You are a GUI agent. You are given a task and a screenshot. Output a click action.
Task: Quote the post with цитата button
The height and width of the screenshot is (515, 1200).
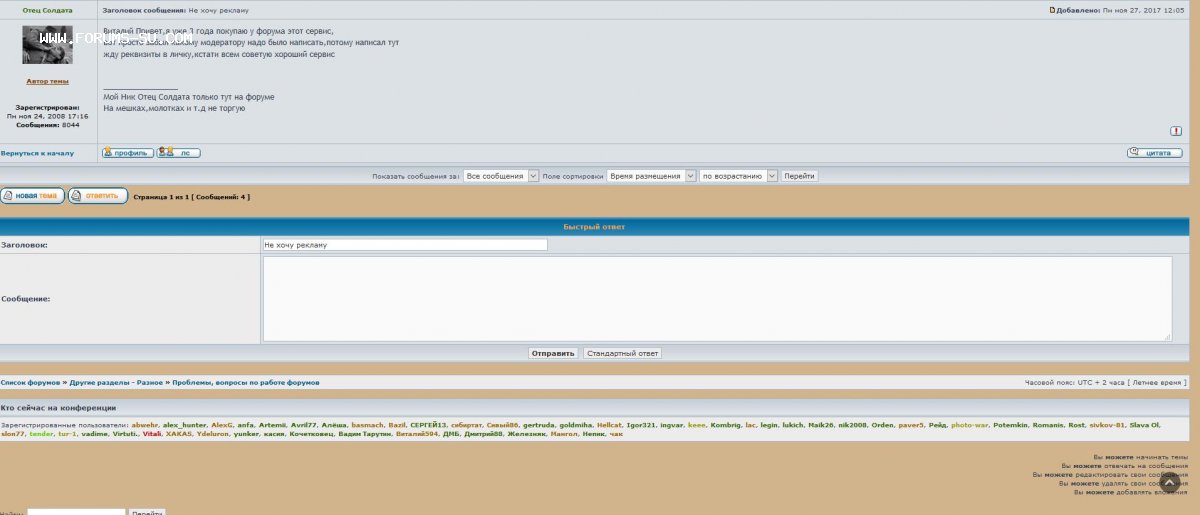(1154, 153)
